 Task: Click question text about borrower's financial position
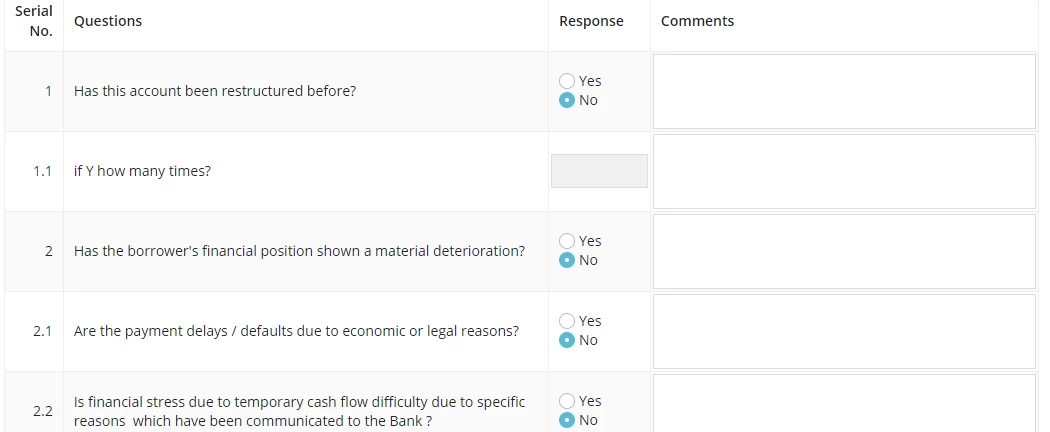click(299, 251)
